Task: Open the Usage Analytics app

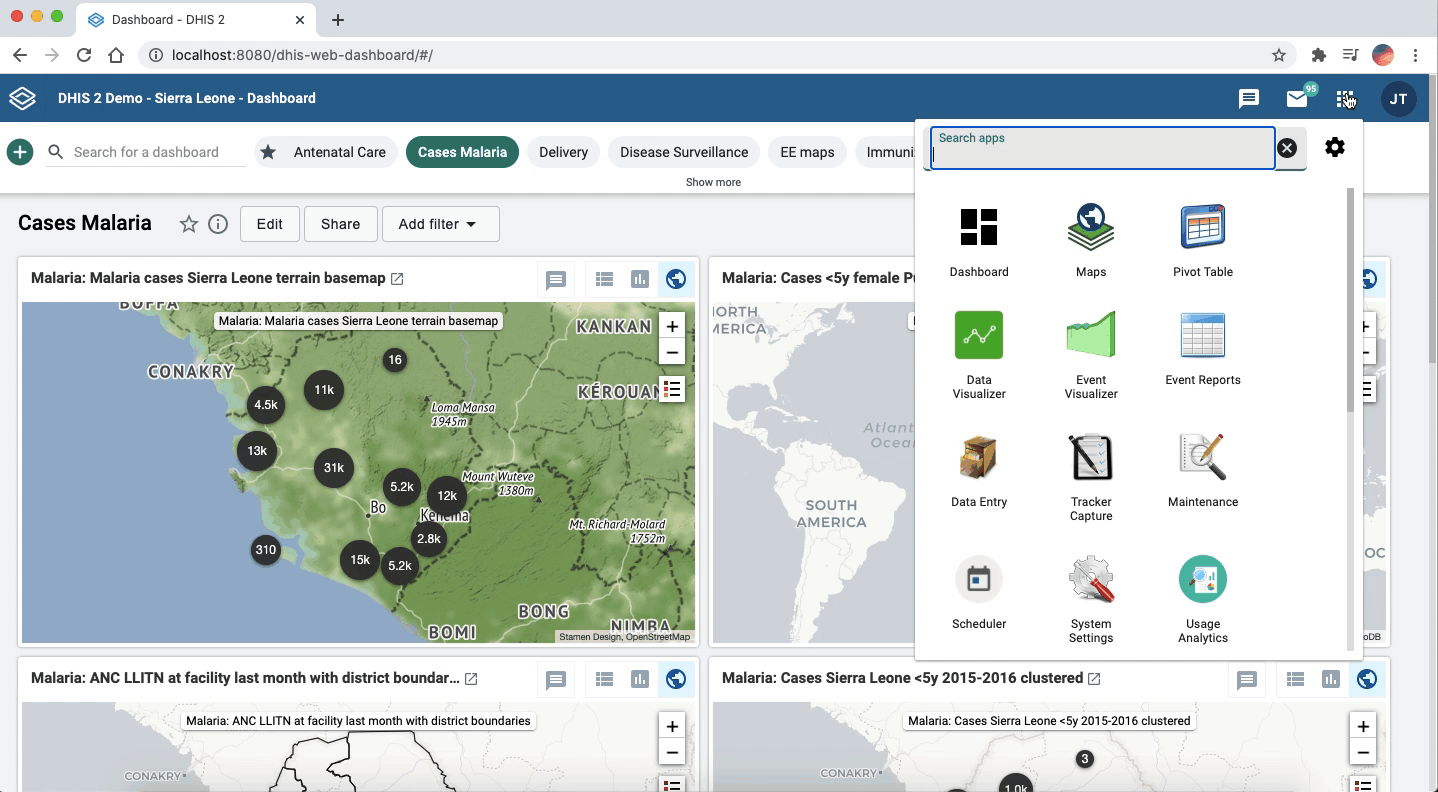Action: pyautogui.click(x=1202, y=580)
